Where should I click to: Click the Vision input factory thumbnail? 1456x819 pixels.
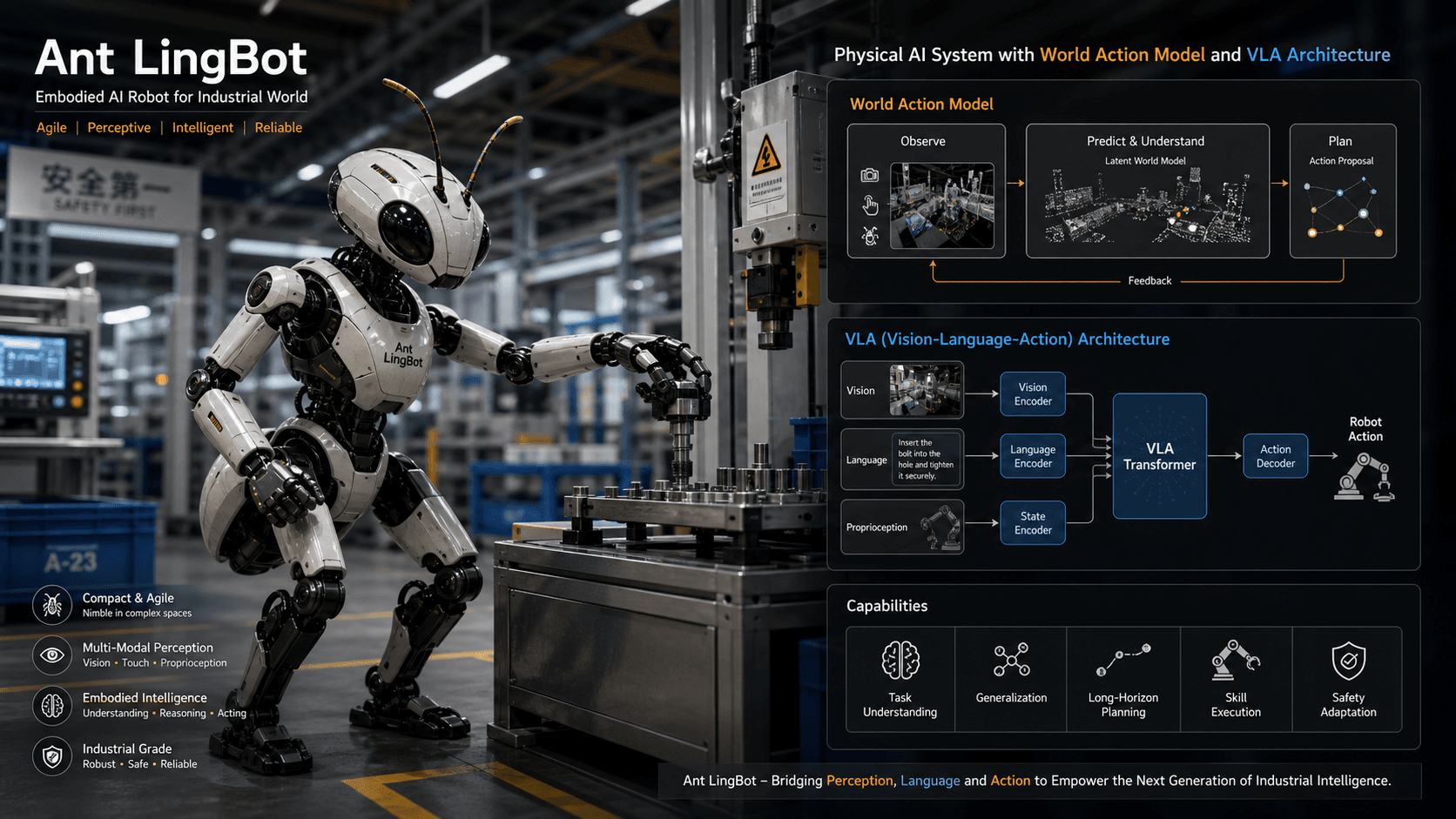click(927, 390)
